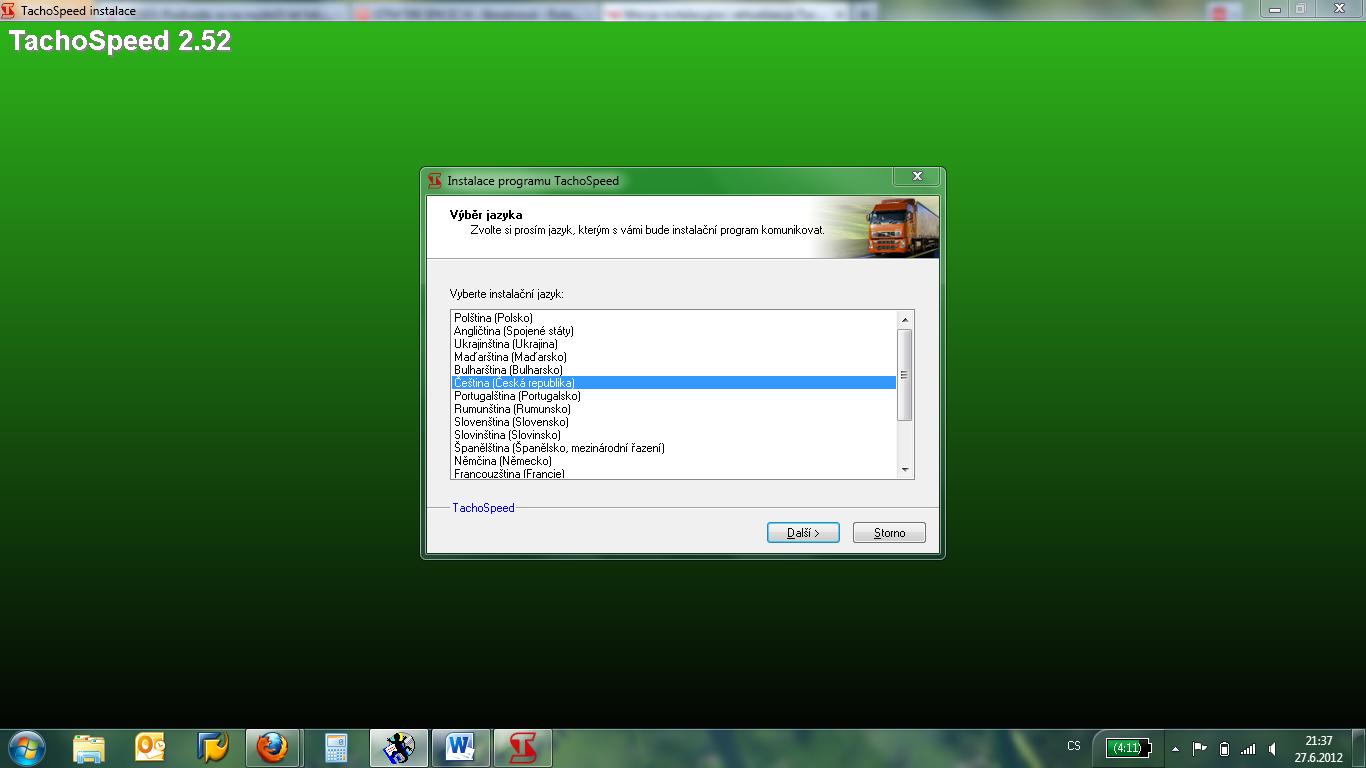Viewport: 1366px width, 768px height.
Task: Select Španělština (Španělsko) language
Action: (673, 448)
